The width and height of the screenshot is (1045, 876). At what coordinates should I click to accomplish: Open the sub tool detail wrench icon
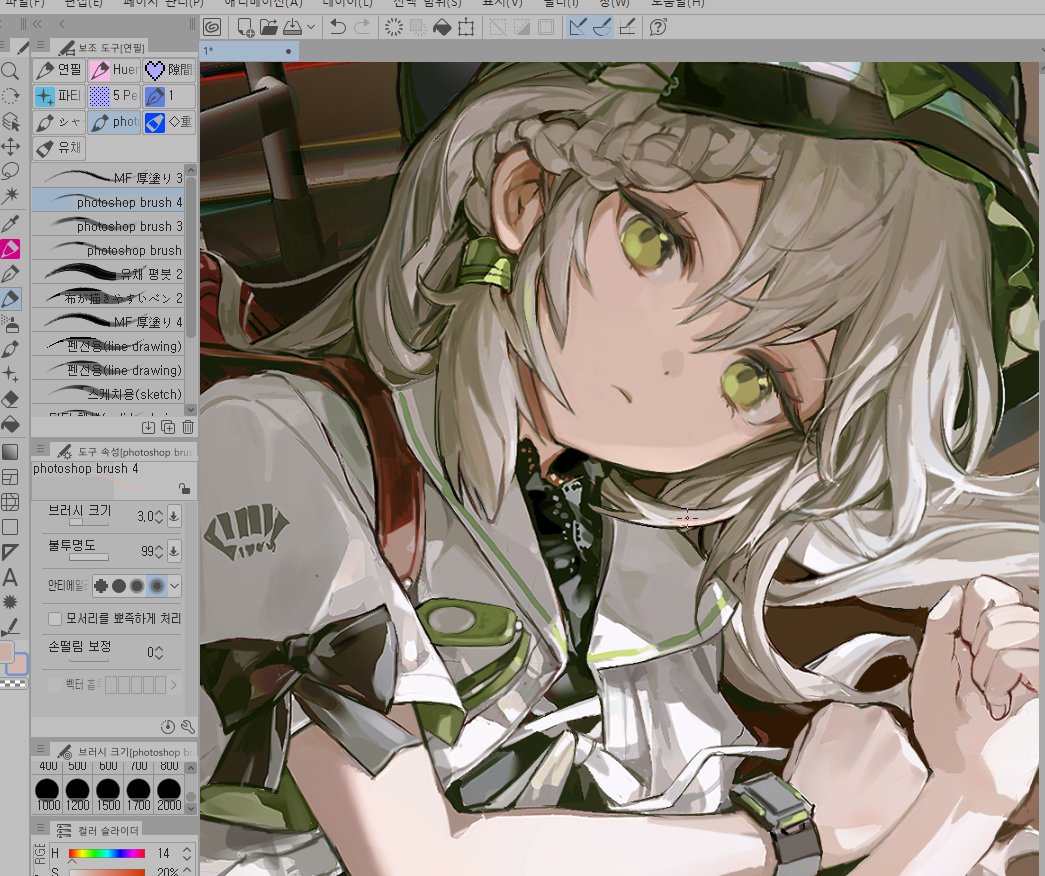[x=188, y=727]
